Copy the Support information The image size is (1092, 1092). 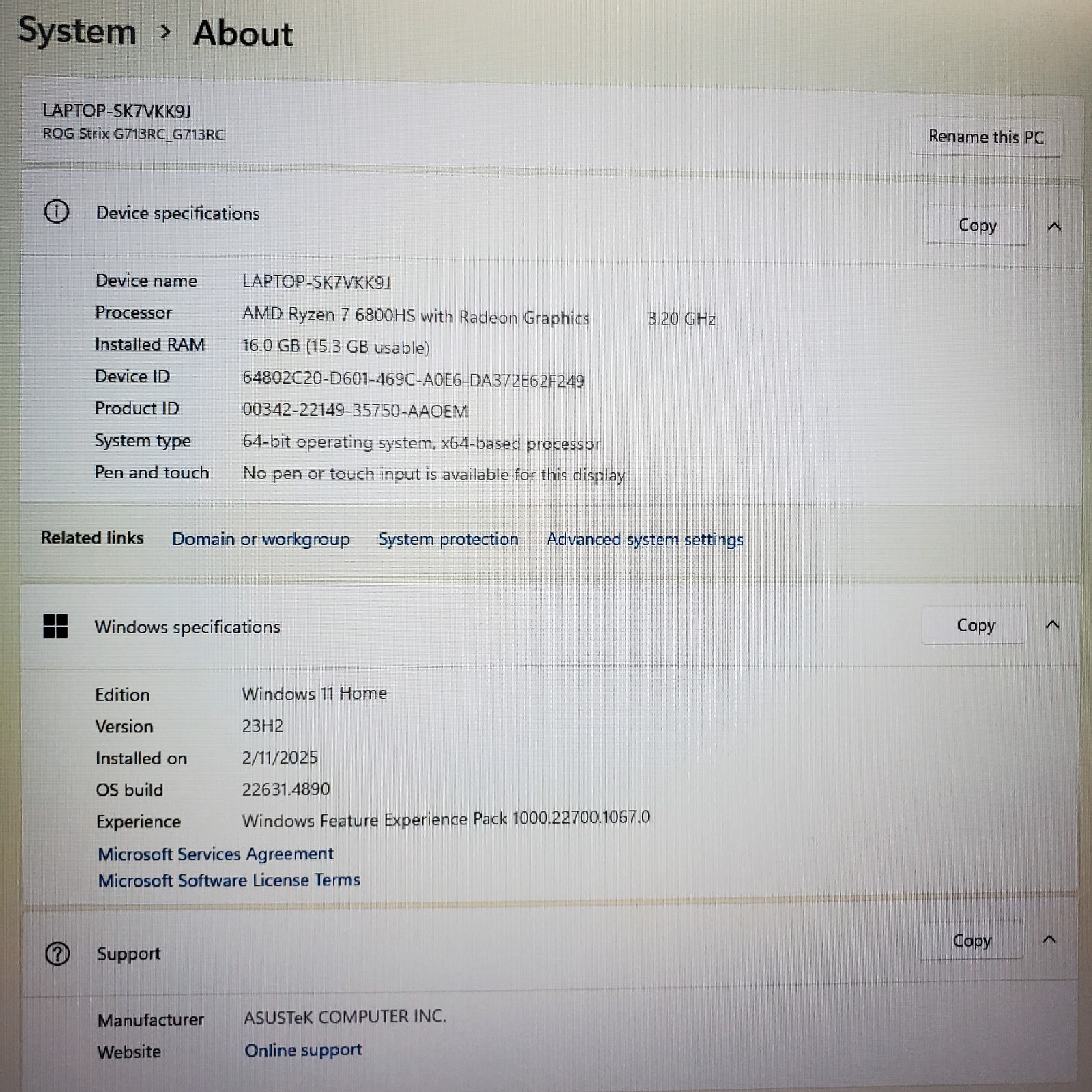click(x=971, y=940)
